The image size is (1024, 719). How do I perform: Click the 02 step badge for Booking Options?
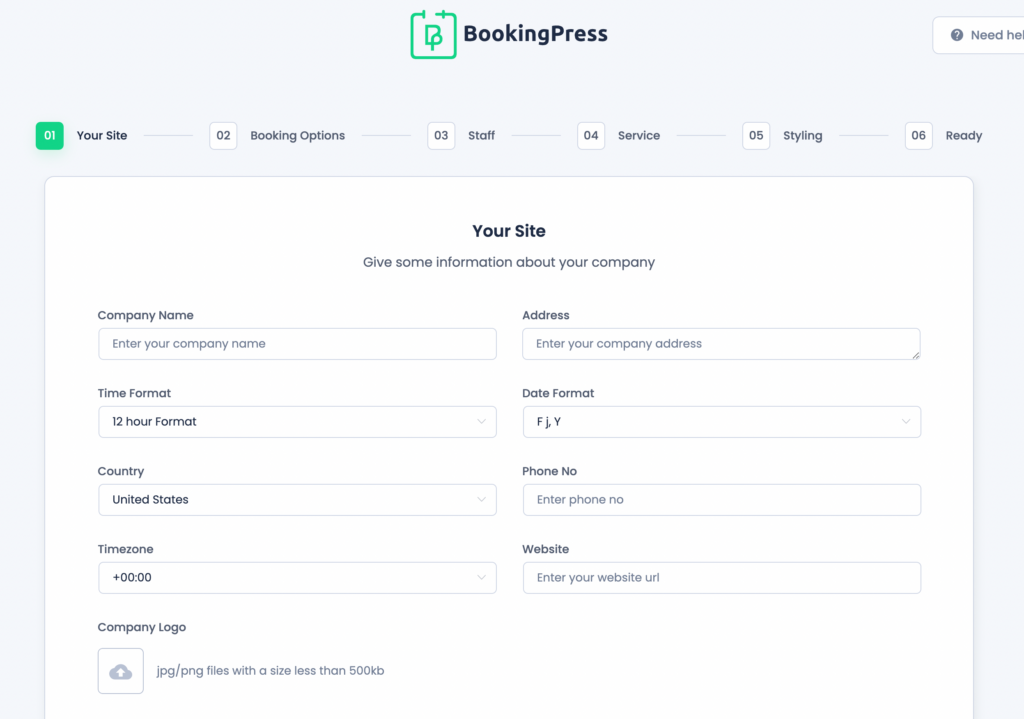tap(223, 135)
